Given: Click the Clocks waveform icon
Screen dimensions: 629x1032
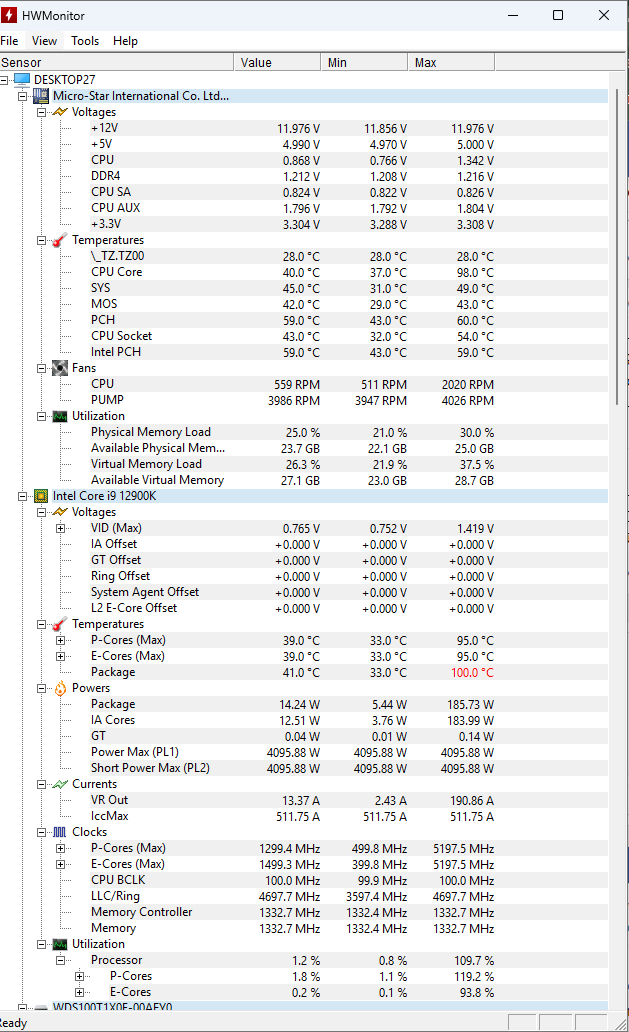Looking at the screenshot, I should pos(60,833).
